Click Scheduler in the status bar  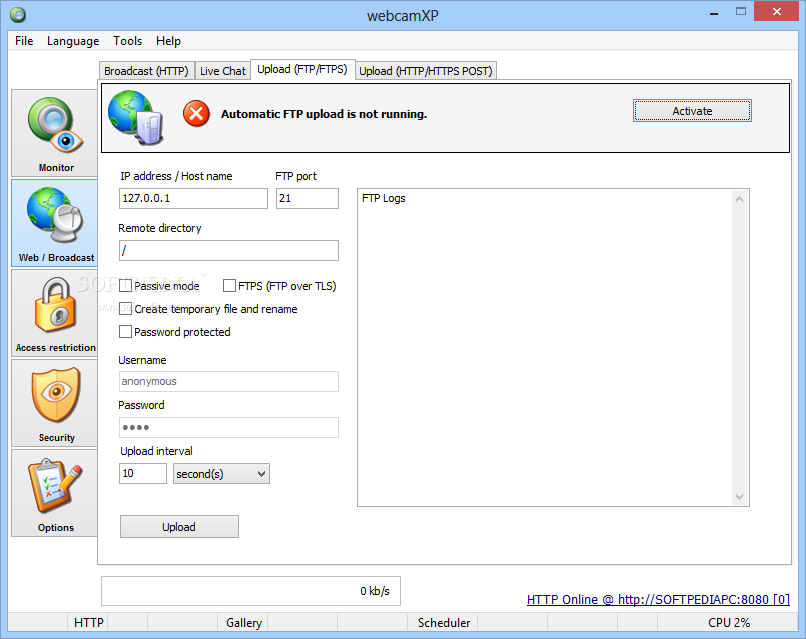(444, 623)
